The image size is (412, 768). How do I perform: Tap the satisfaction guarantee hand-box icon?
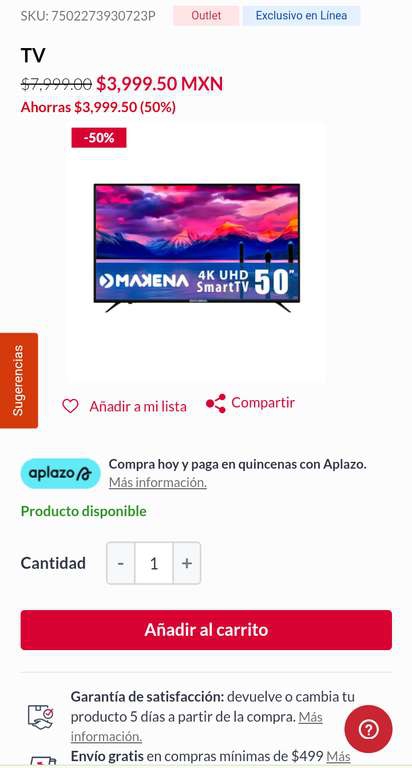[40, 717]
